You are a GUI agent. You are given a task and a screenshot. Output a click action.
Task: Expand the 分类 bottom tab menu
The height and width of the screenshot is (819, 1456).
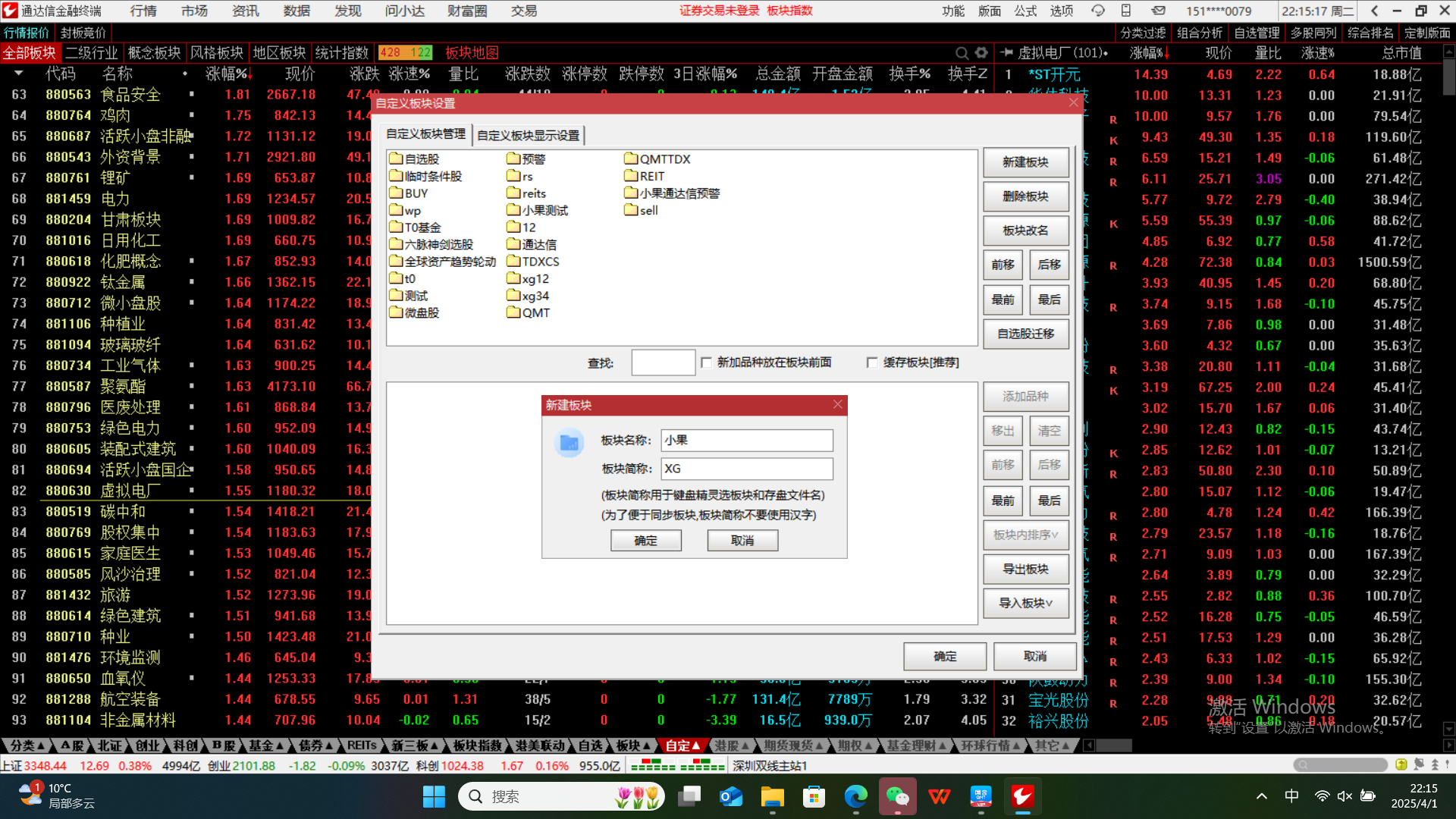[28, 745]
